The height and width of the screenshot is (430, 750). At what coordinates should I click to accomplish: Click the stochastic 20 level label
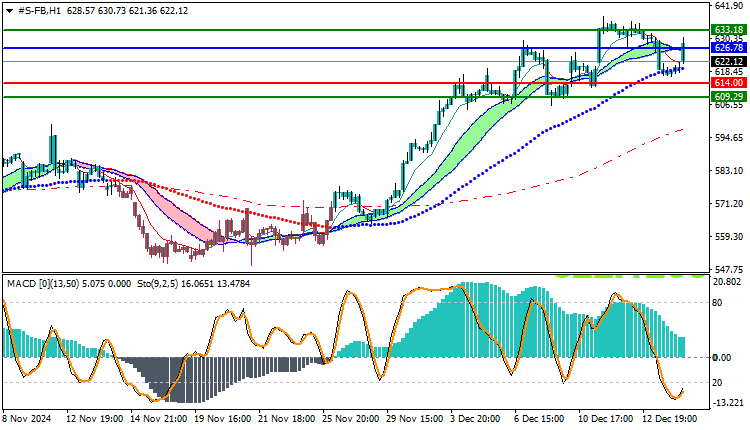point(717,383)
